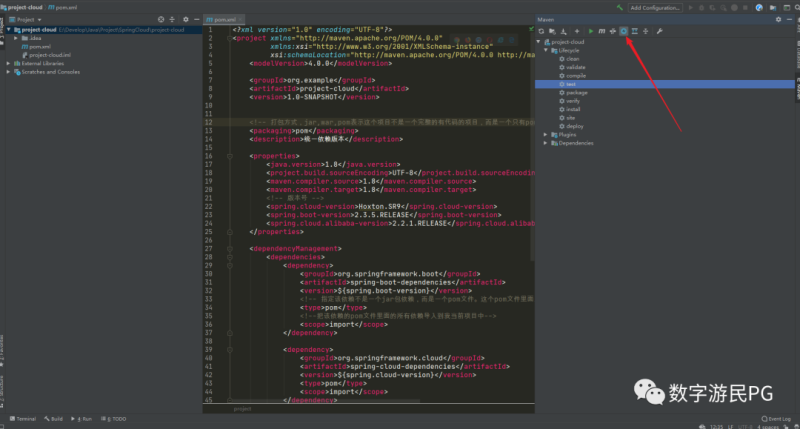This screenshot has height=429, width=800.
Task: Run the selected Maven build (green arrow)
Action: pyautogui.click(x=590, y=31)
